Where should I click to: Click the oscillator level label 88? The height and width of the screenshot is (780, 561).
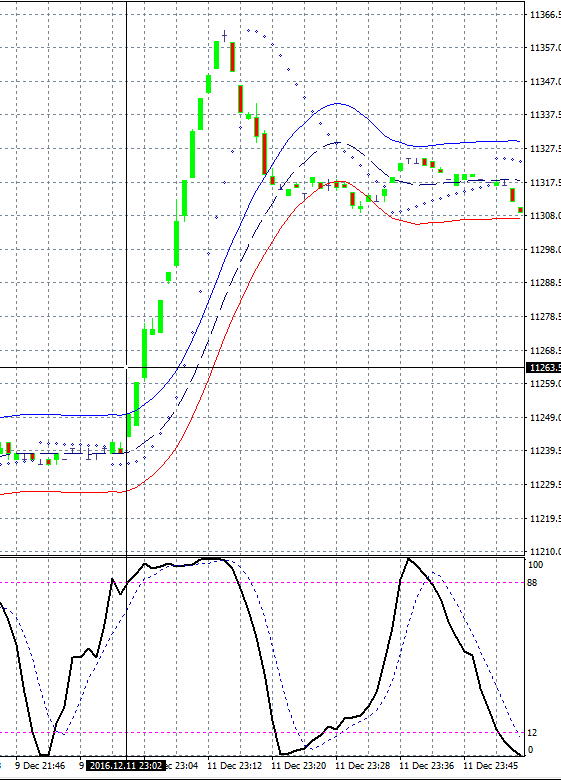[533, 583]
